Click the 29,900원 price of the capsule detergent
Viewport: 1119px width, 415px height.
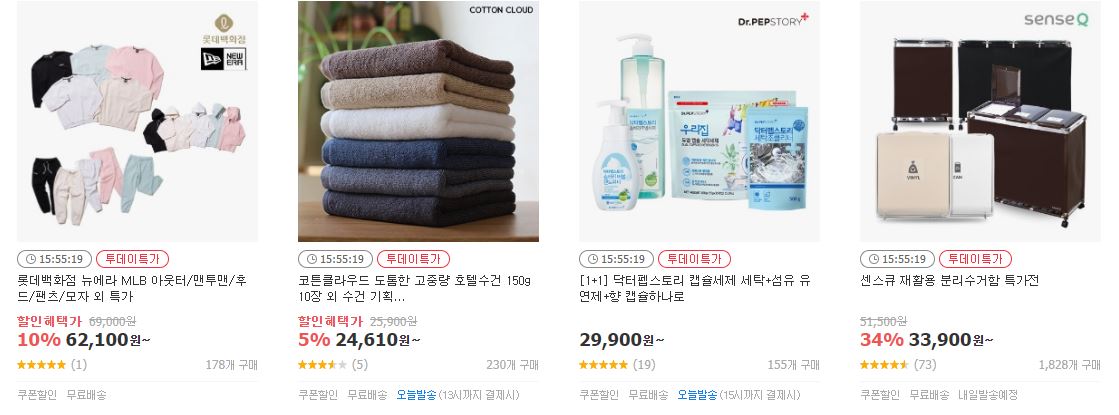[622, 340]
